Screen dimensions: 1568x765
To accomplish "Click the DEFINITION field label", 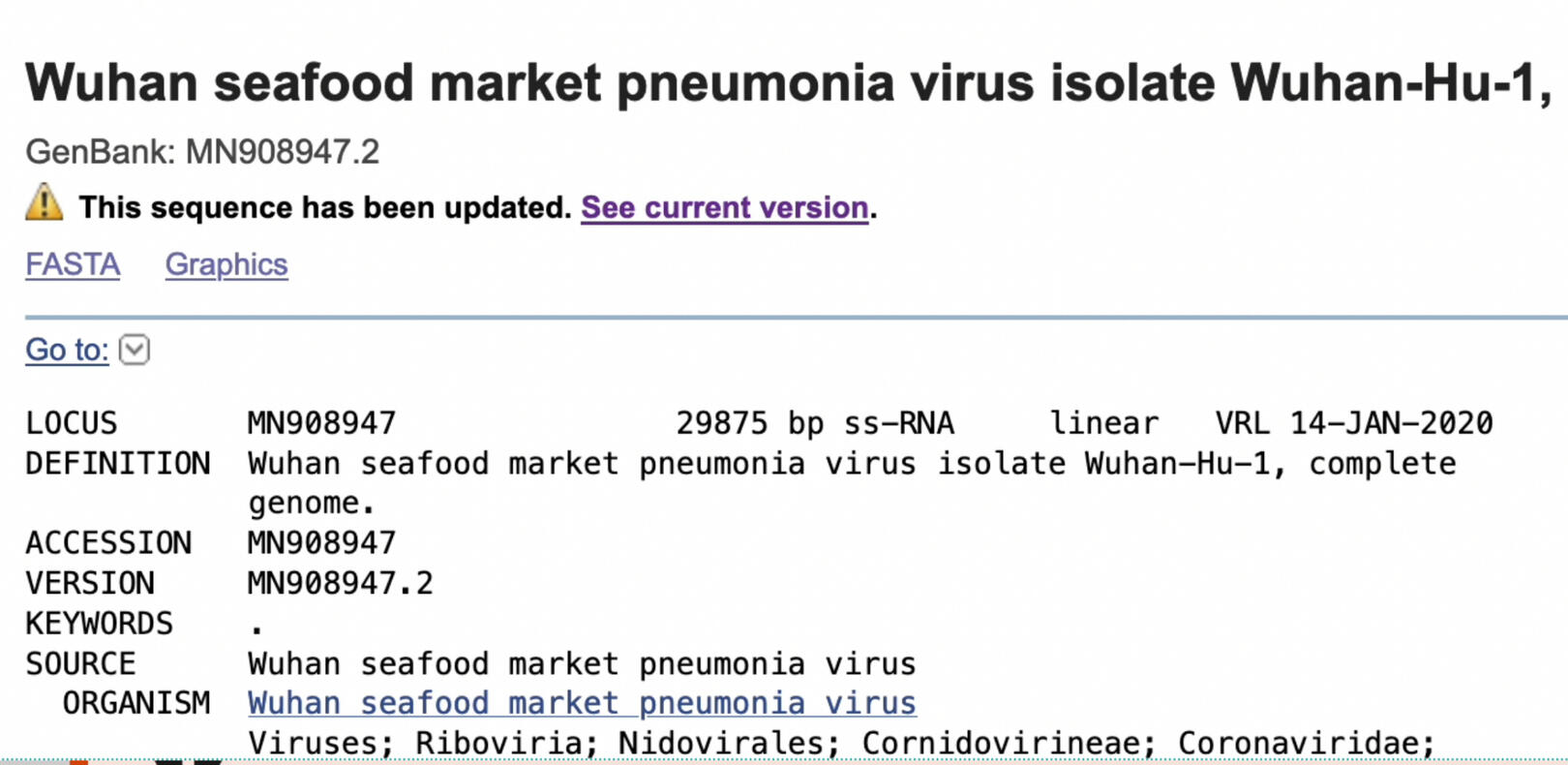I will click(118, 464).
